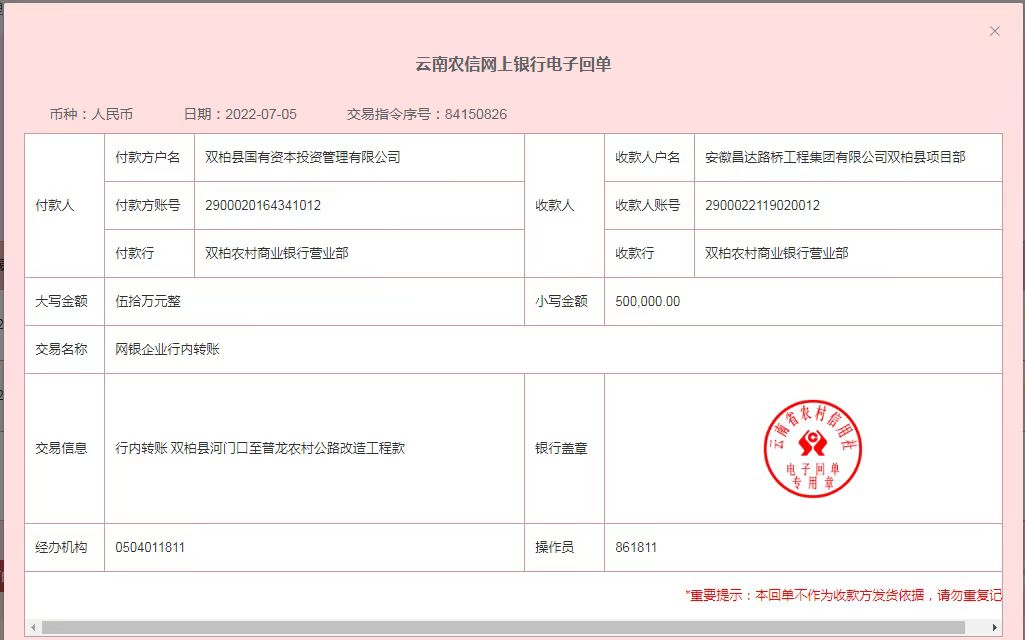Click the red bank seal stamp

(x=812, y=449)
